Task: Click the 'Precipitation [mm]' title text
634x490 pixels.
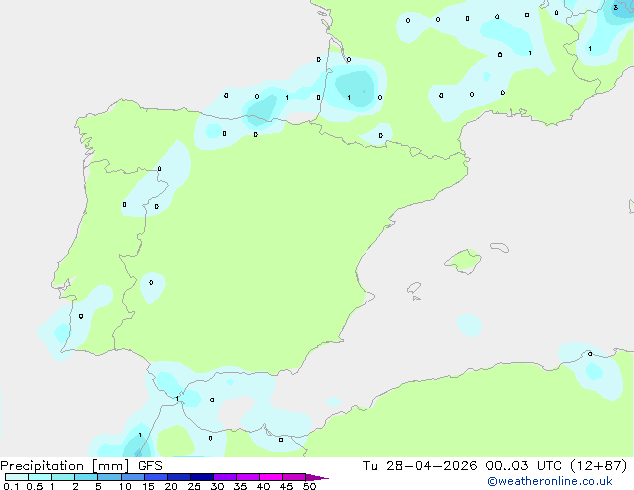Action: 65,466
